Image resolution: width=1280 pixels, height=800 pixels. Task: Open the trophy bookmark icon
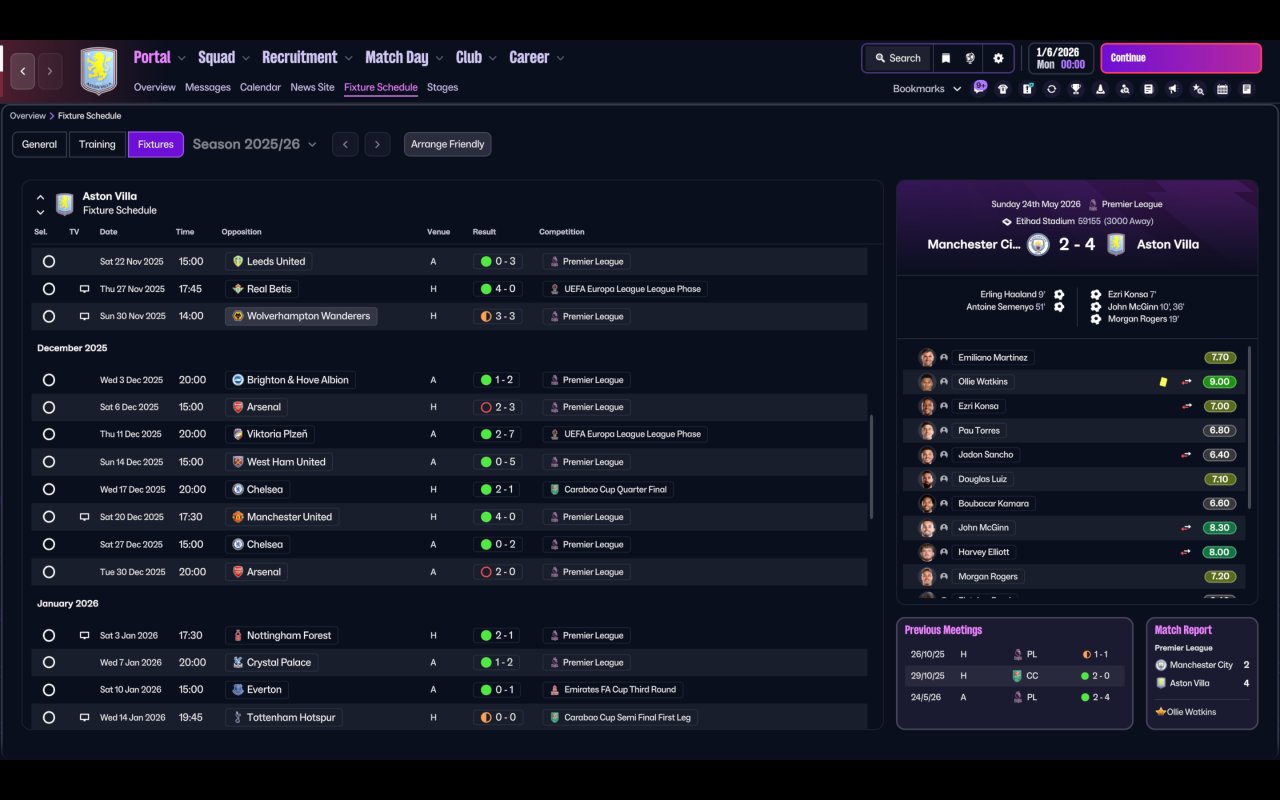coord(1076,89)
